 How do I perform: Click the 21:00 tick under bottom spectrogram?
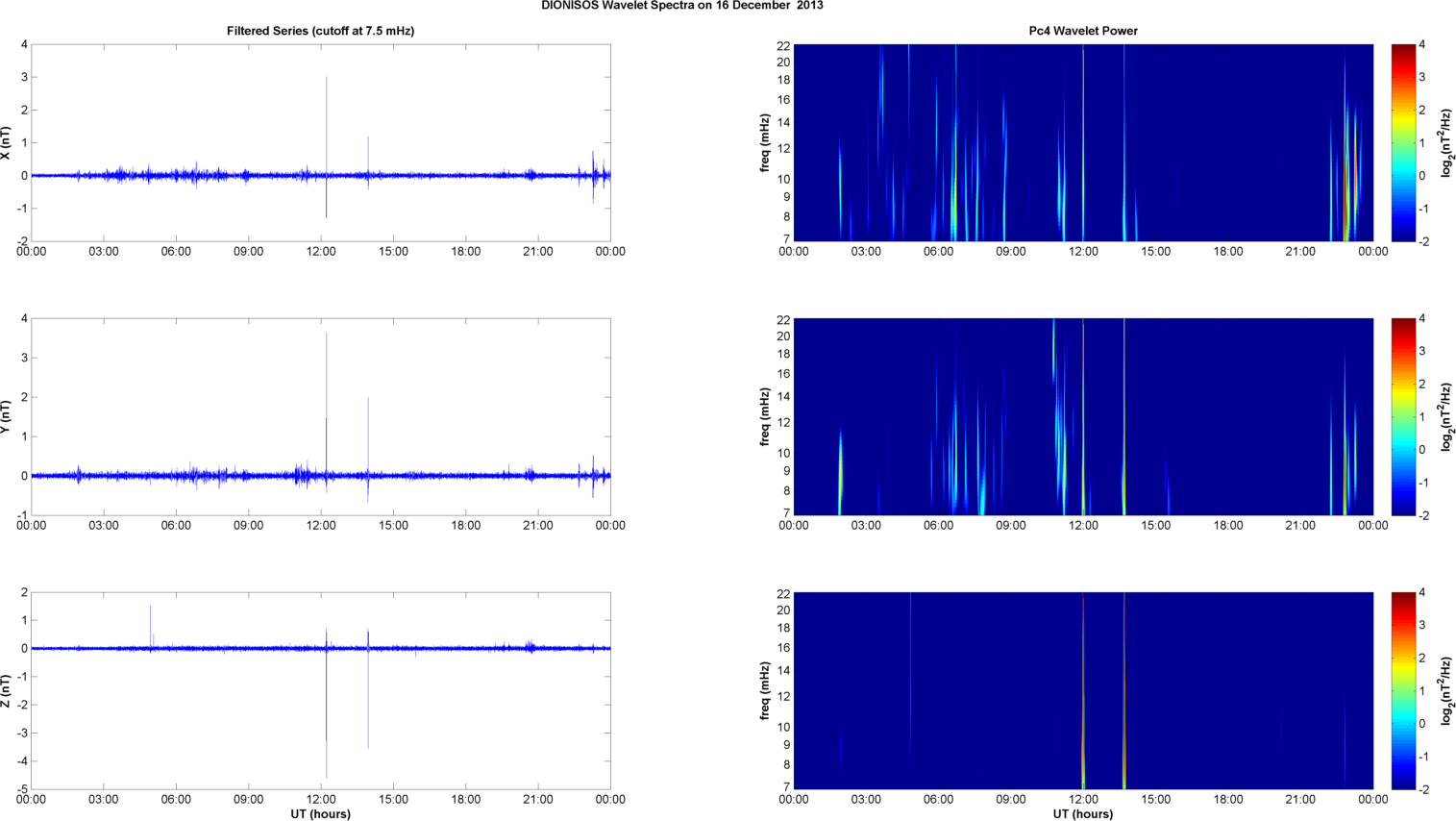(x=1300, y=800)
